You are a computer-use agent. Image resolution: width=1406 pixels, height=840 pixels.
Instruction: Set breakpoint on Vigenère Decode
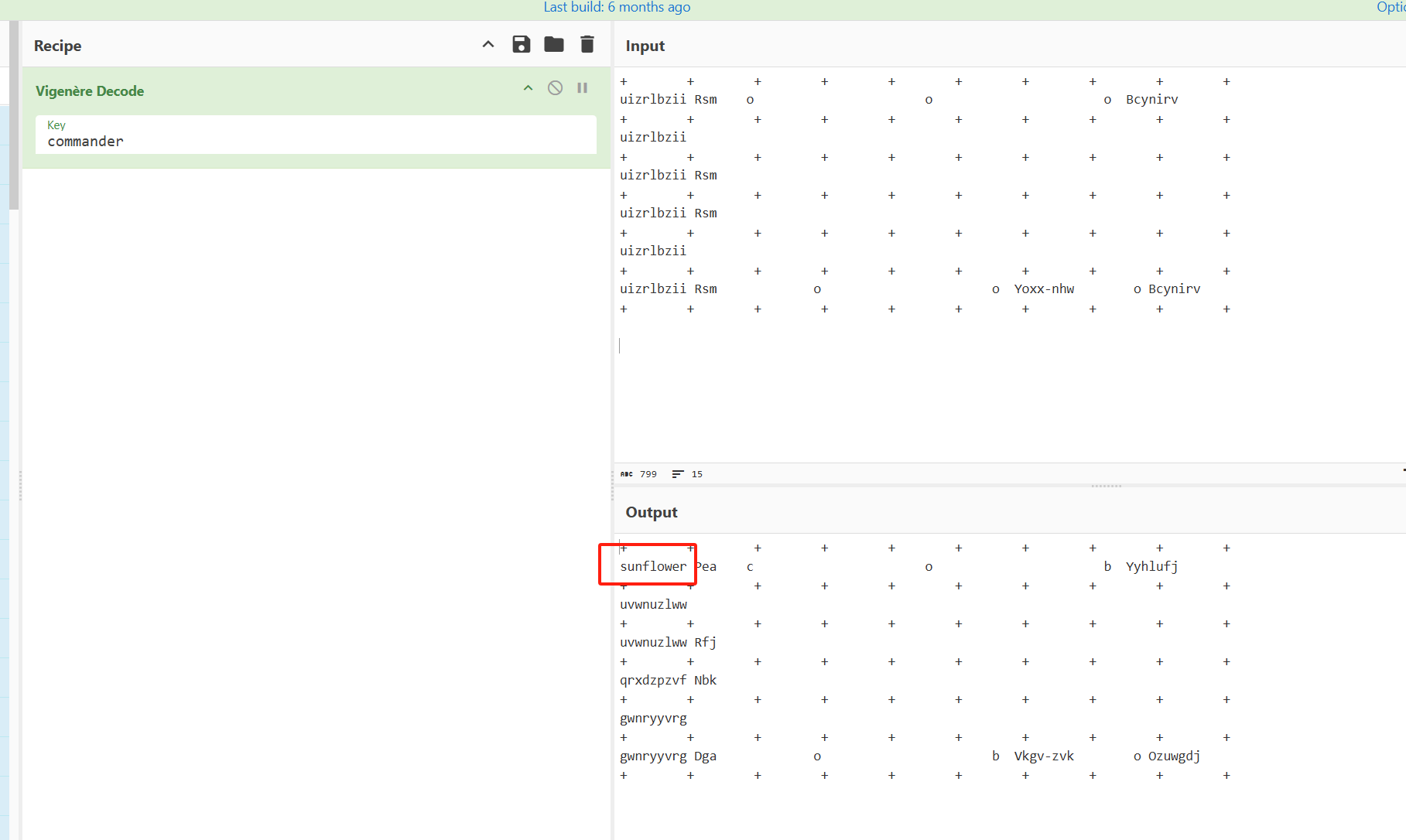(583, 88)
